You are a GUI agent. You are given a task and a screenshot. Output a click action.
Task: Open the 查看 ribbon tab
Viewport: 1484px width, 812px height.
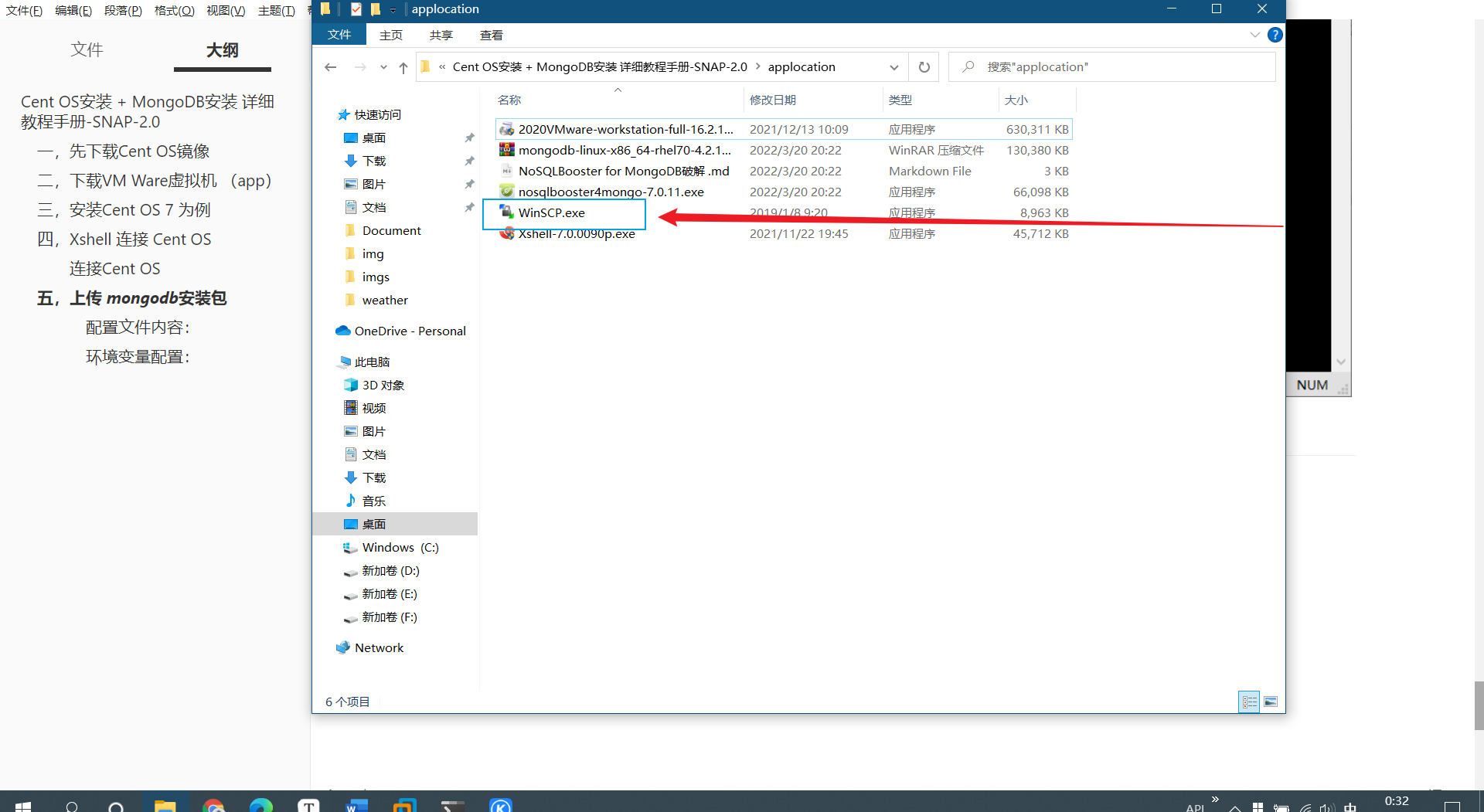tap(492, 35)
